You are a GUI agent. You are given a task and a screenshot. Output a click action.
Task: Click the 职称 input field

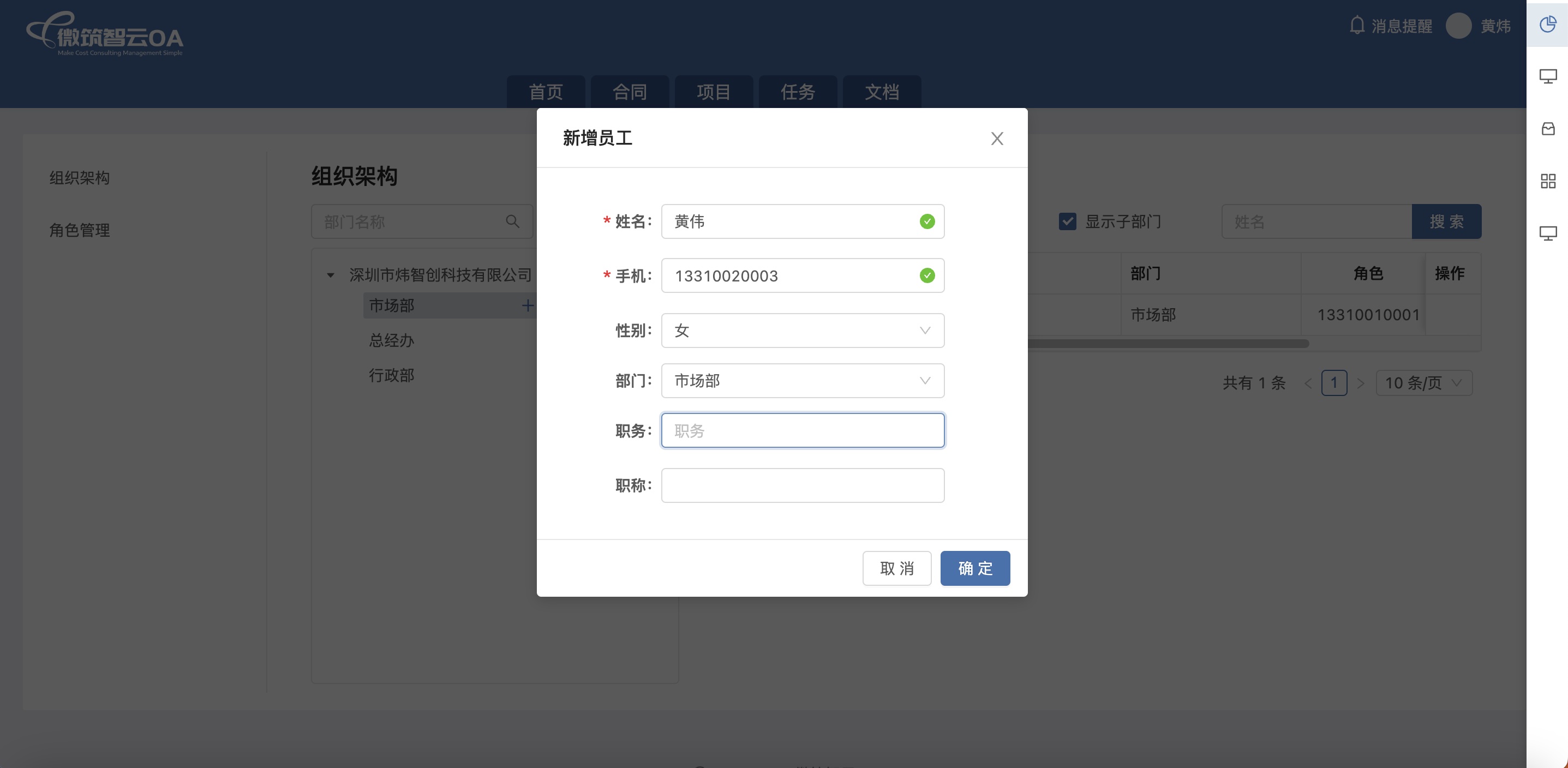click(802, 485)
